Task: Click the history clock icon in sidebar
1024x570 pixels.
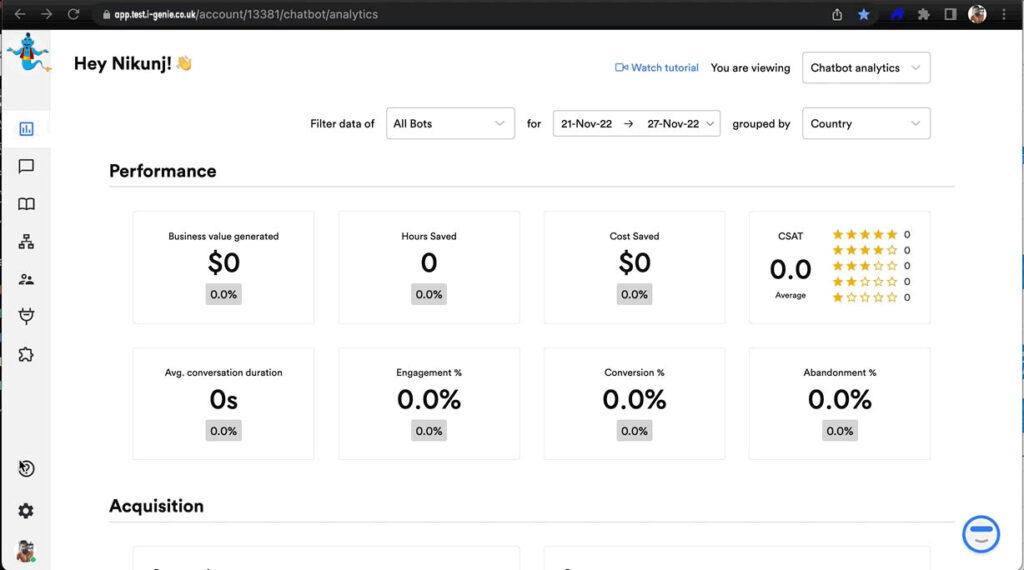Action: click(x=26, y=469)
